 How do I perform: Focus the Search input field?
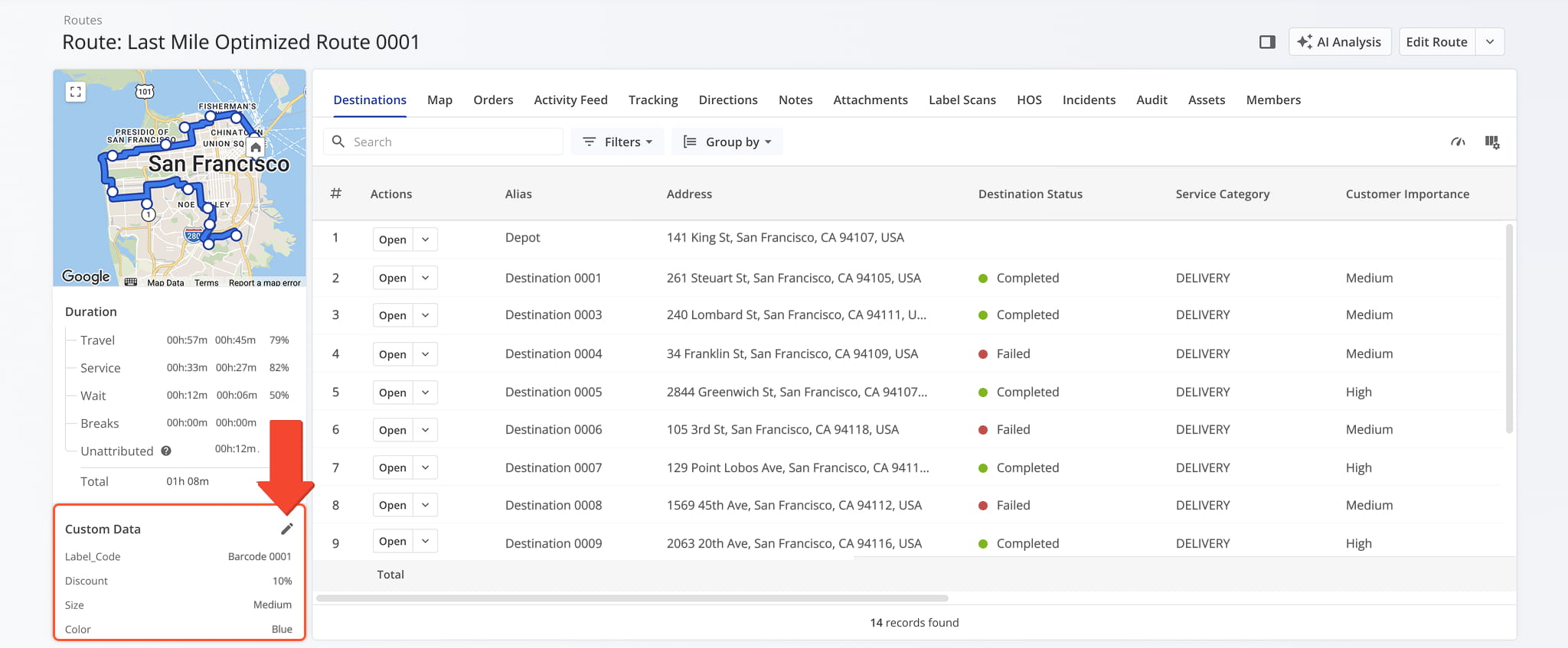tap(443, 142)
